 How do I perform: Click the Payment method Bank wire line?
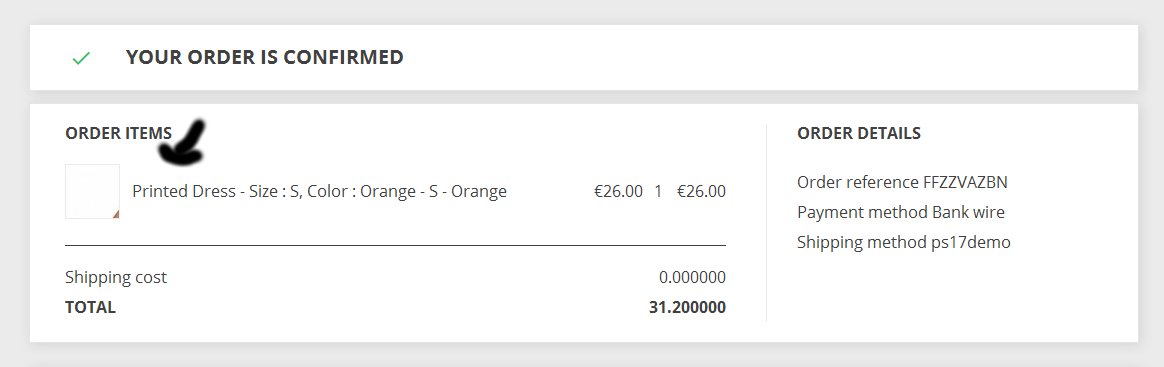pyautogui.click(x=900, y=212)
